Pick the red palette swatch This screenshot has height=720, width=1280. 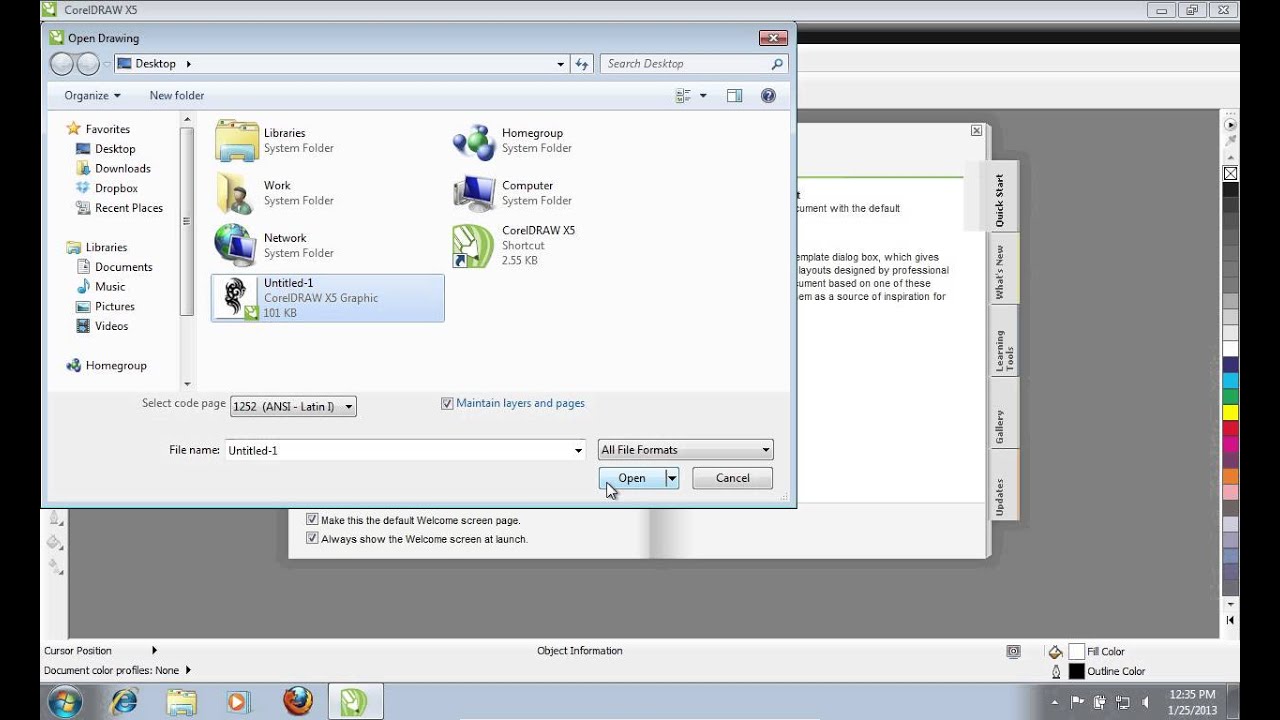[x=1230, y=428]
